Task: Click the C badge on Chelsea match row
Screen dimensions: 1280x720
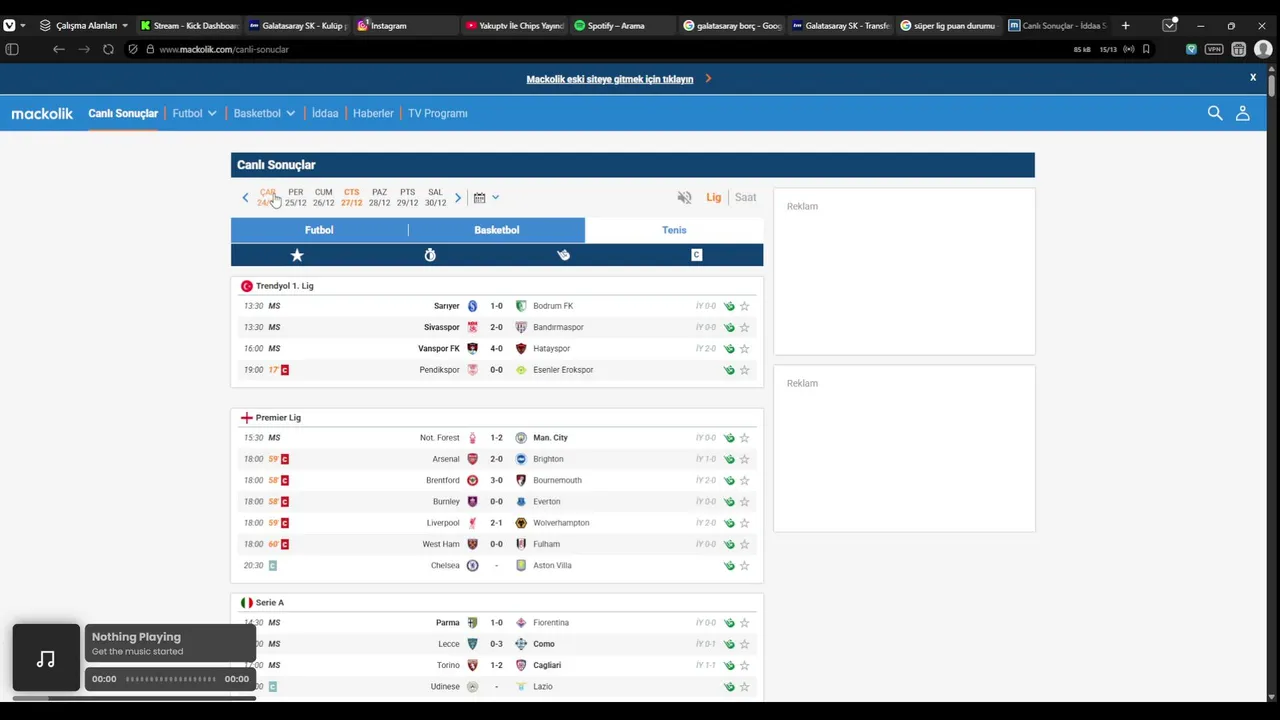Action: click(x=272, y=566)
